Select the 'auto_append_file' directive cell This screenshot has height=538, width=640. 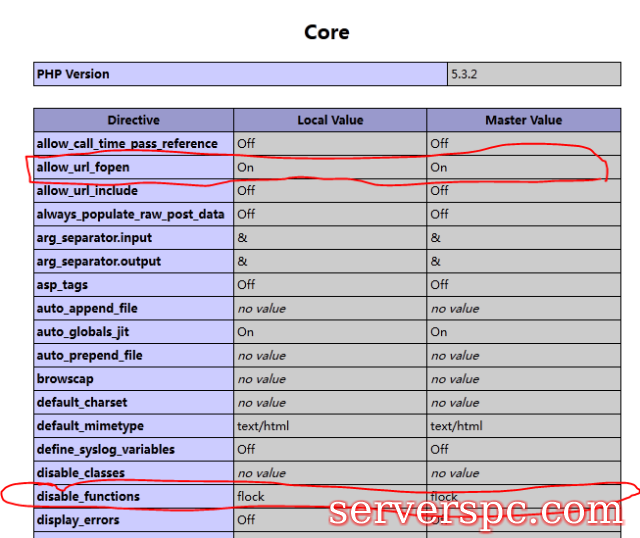133,308
